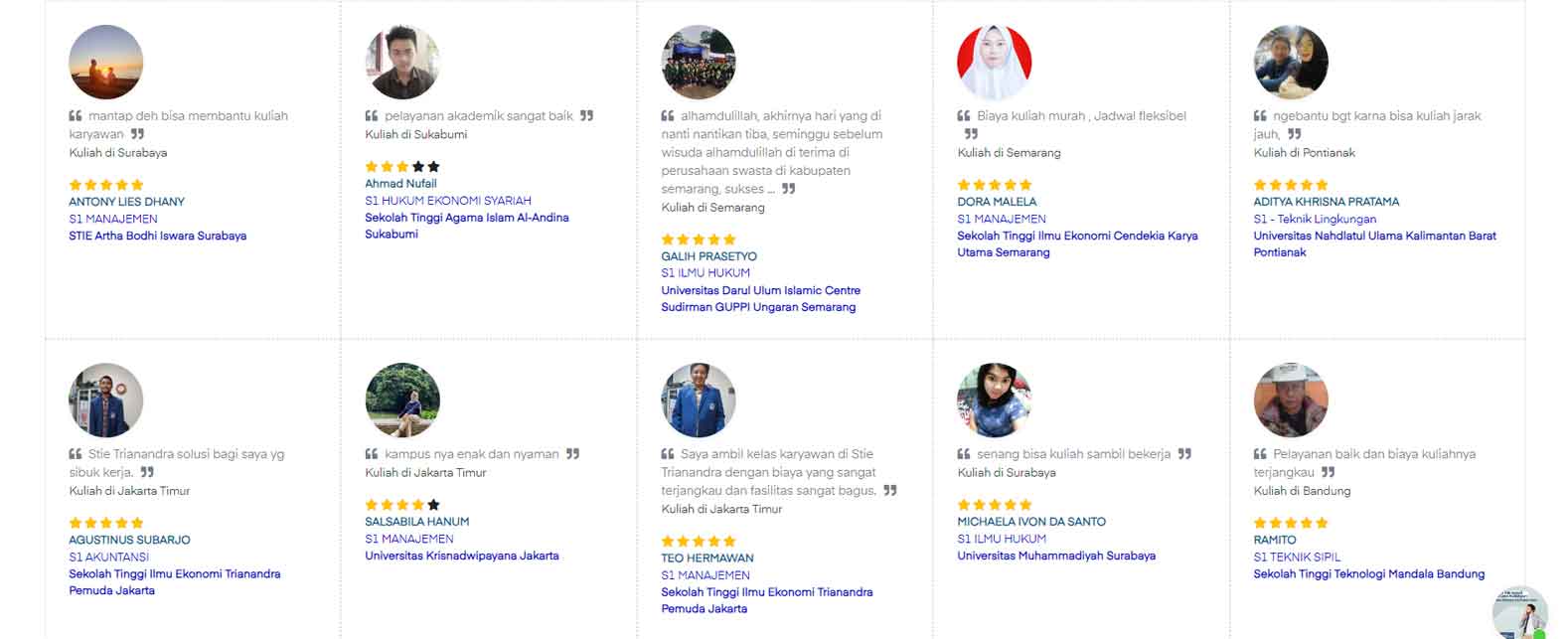
Task: Click Galih Prasetyo's S1 ILMU HUKUM link
Action: click(x=706, y=273)
